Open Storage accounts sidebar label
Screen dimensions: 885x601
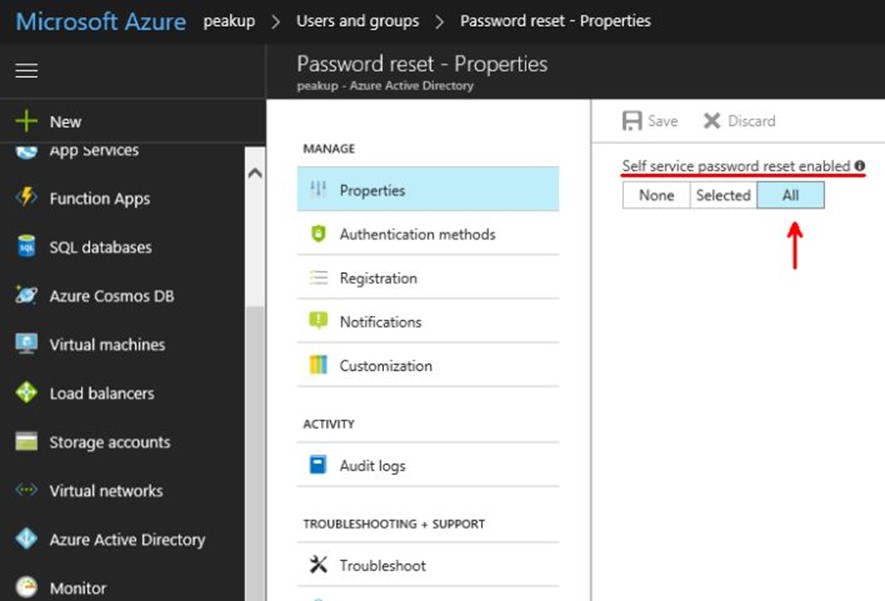[109, 442]
